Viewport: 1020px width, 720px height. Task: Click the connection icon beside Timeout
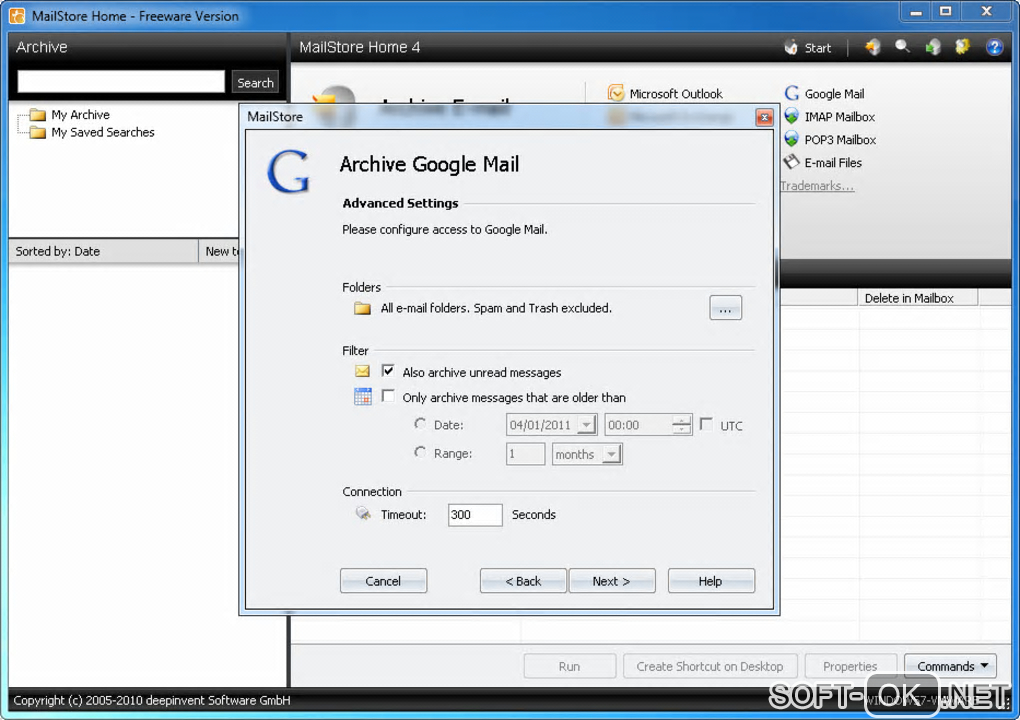coord(363,514)
